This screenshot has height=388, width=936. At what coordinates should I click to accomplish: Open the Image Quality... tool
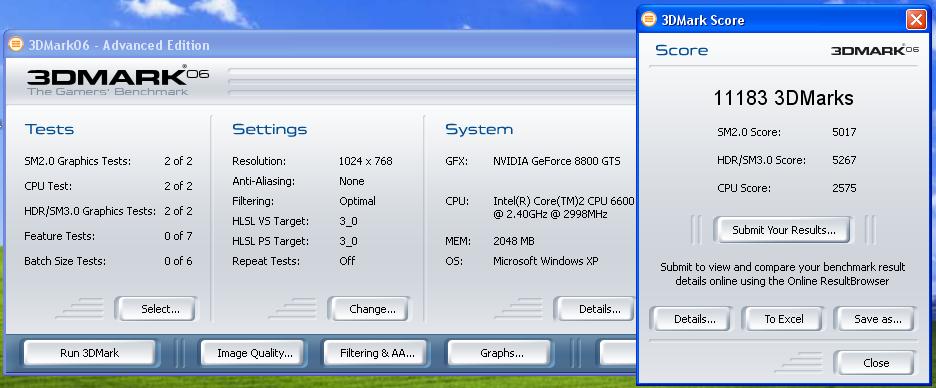[252, 353]
